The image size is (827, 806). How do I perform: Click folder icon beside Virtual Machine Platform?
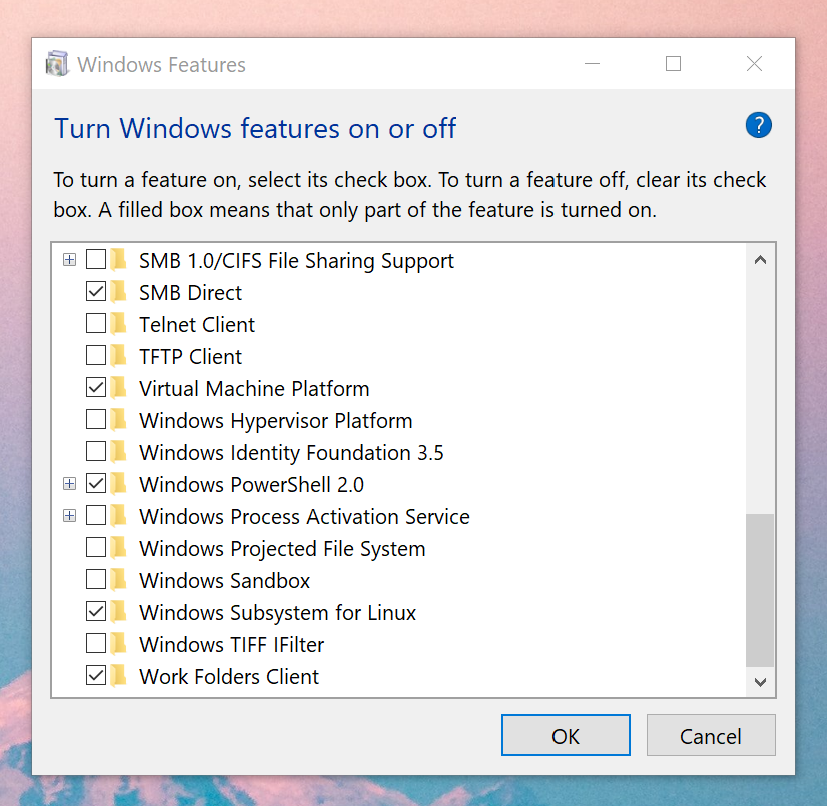119,388
